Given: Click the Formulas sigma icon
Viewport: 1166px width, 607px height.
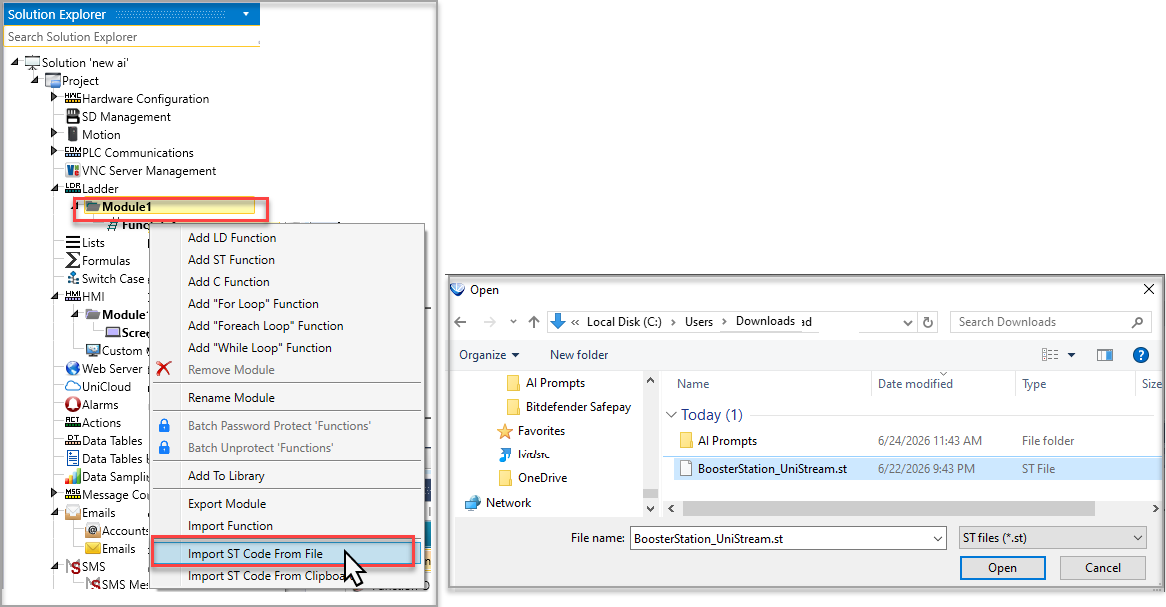Looking at the screenshot, I should (72, 260).
